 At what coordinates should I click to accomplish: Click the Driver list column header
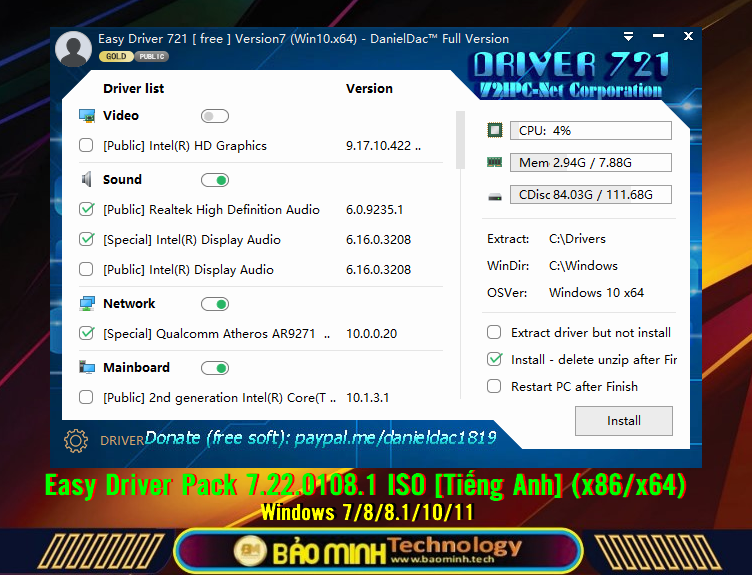(x=133, y=89)
